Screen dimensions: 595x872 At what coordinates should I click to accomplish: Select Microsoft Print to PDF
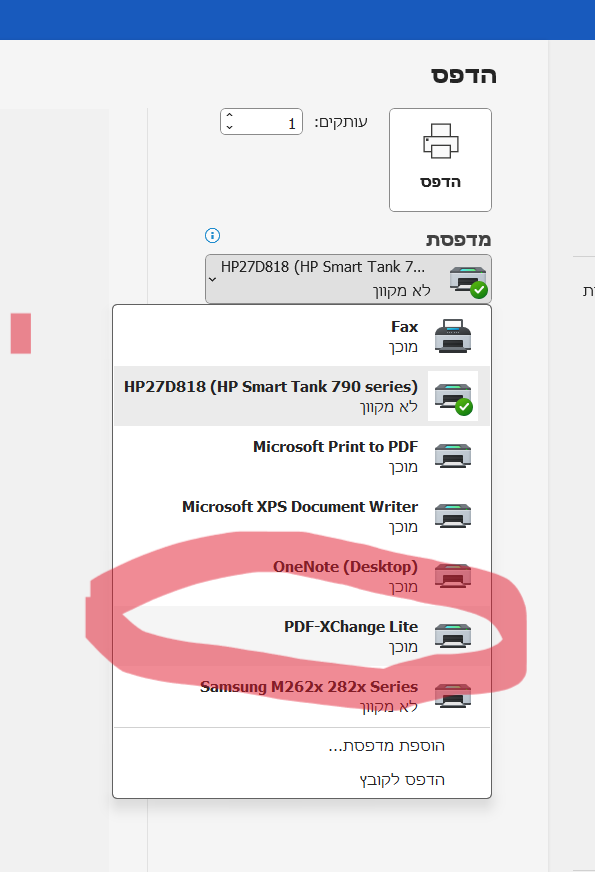tap(302, 456)
